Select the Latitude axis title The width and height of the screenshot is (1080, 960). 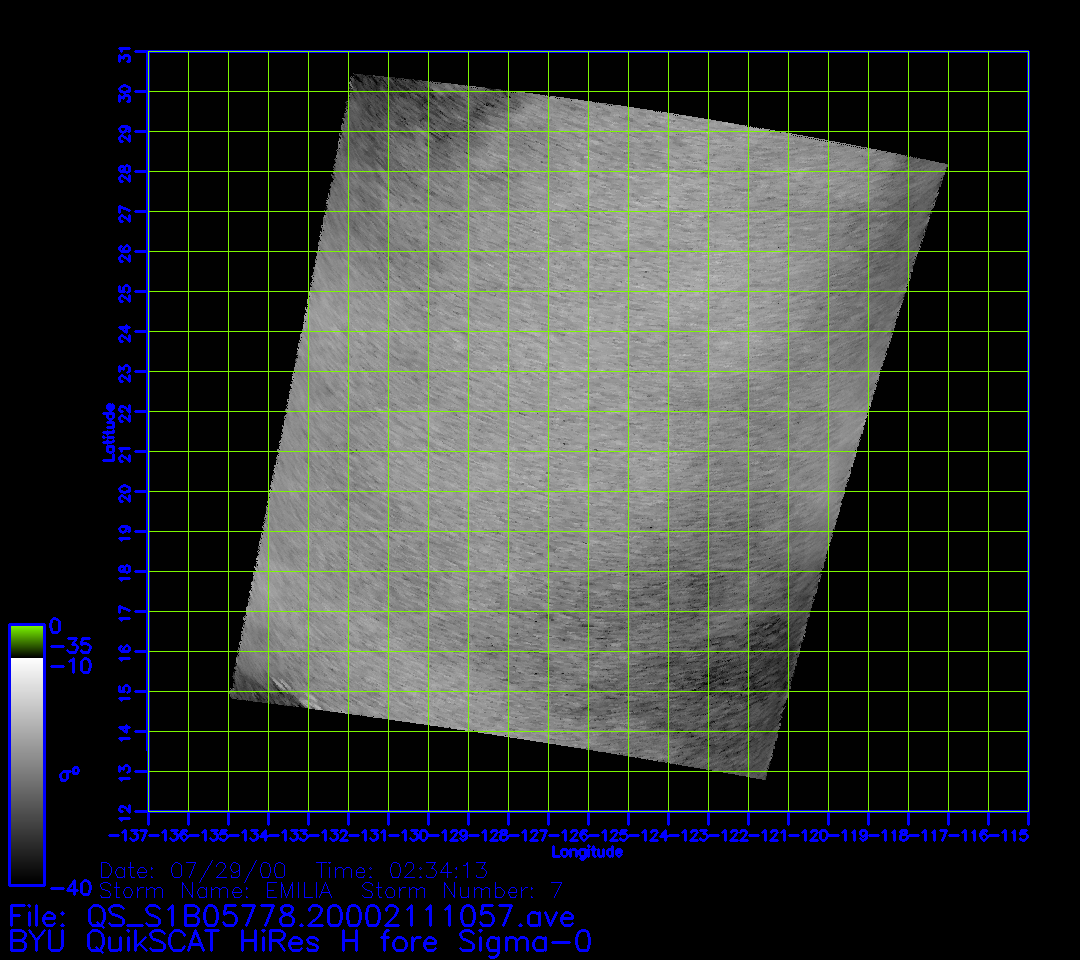(106, 432)
